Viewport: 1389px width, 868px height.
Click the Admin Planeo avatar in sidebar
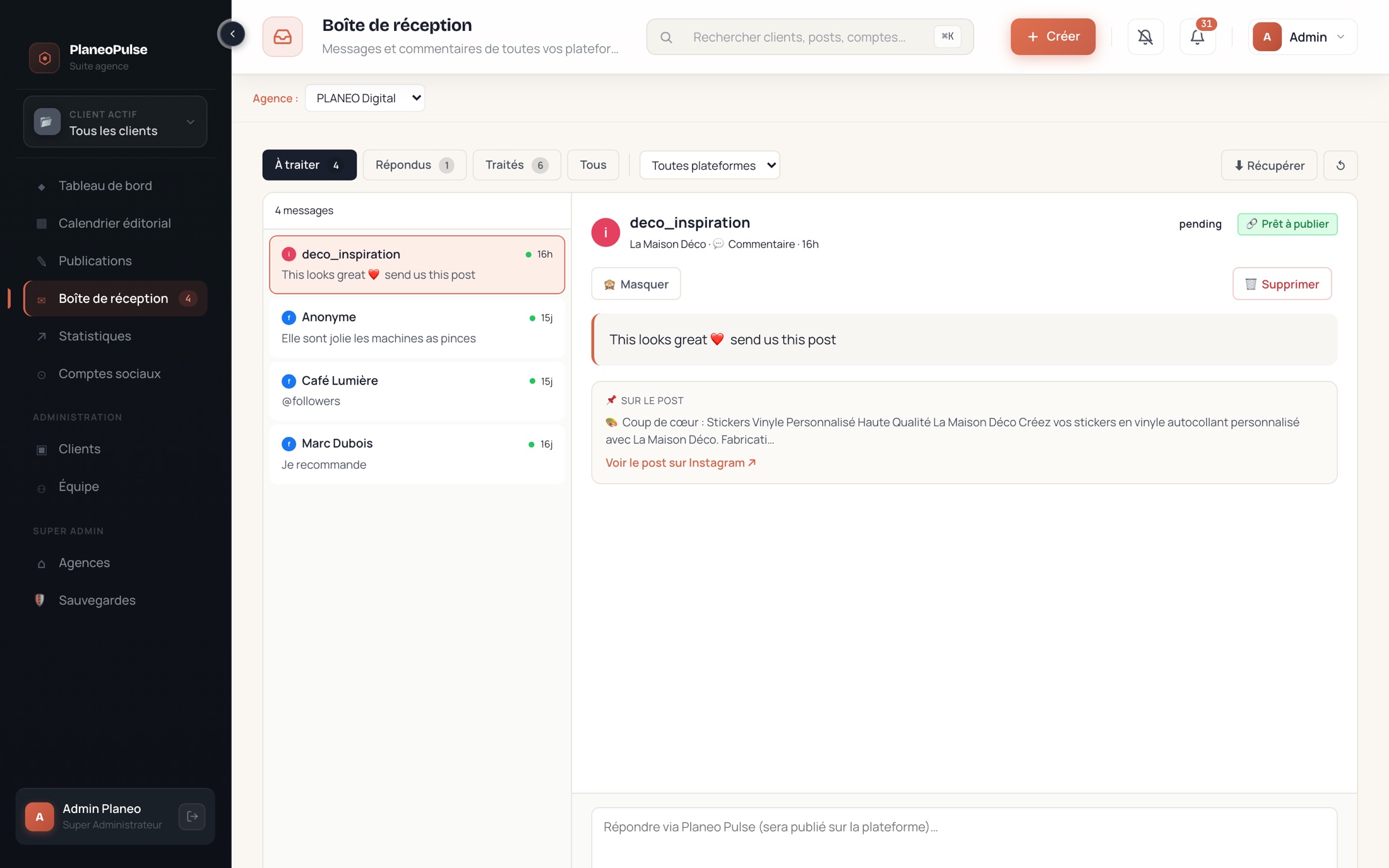coord(39,816)
